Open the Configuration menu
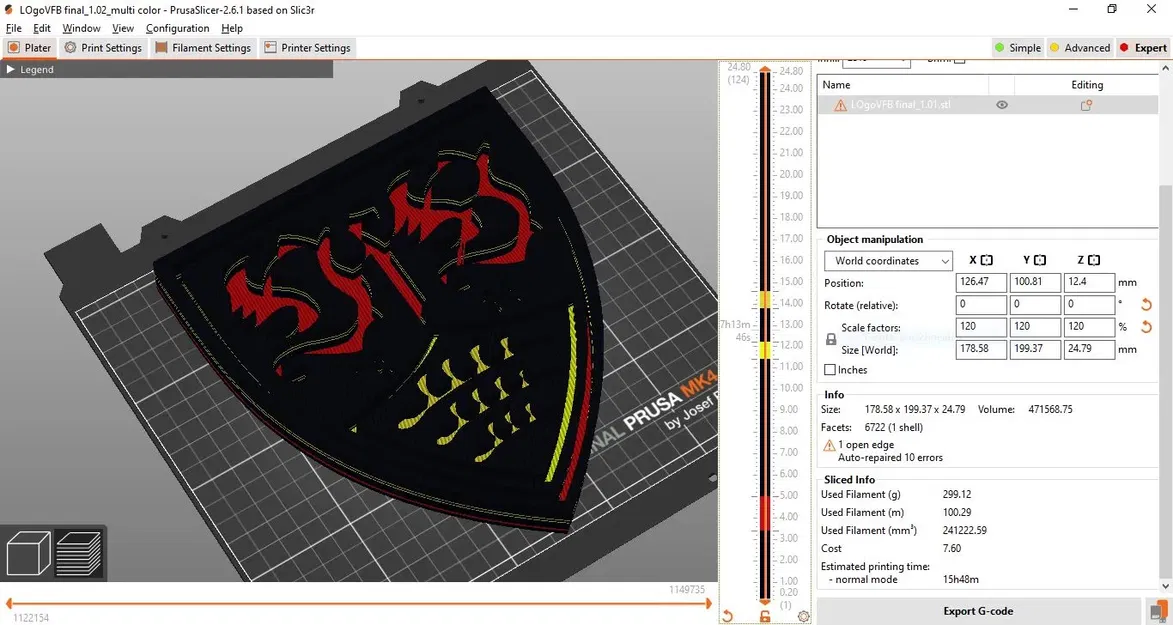Image resolution: width=1173 pixels, height=625 pixels. pyautogui.click(x=177, y=28)
